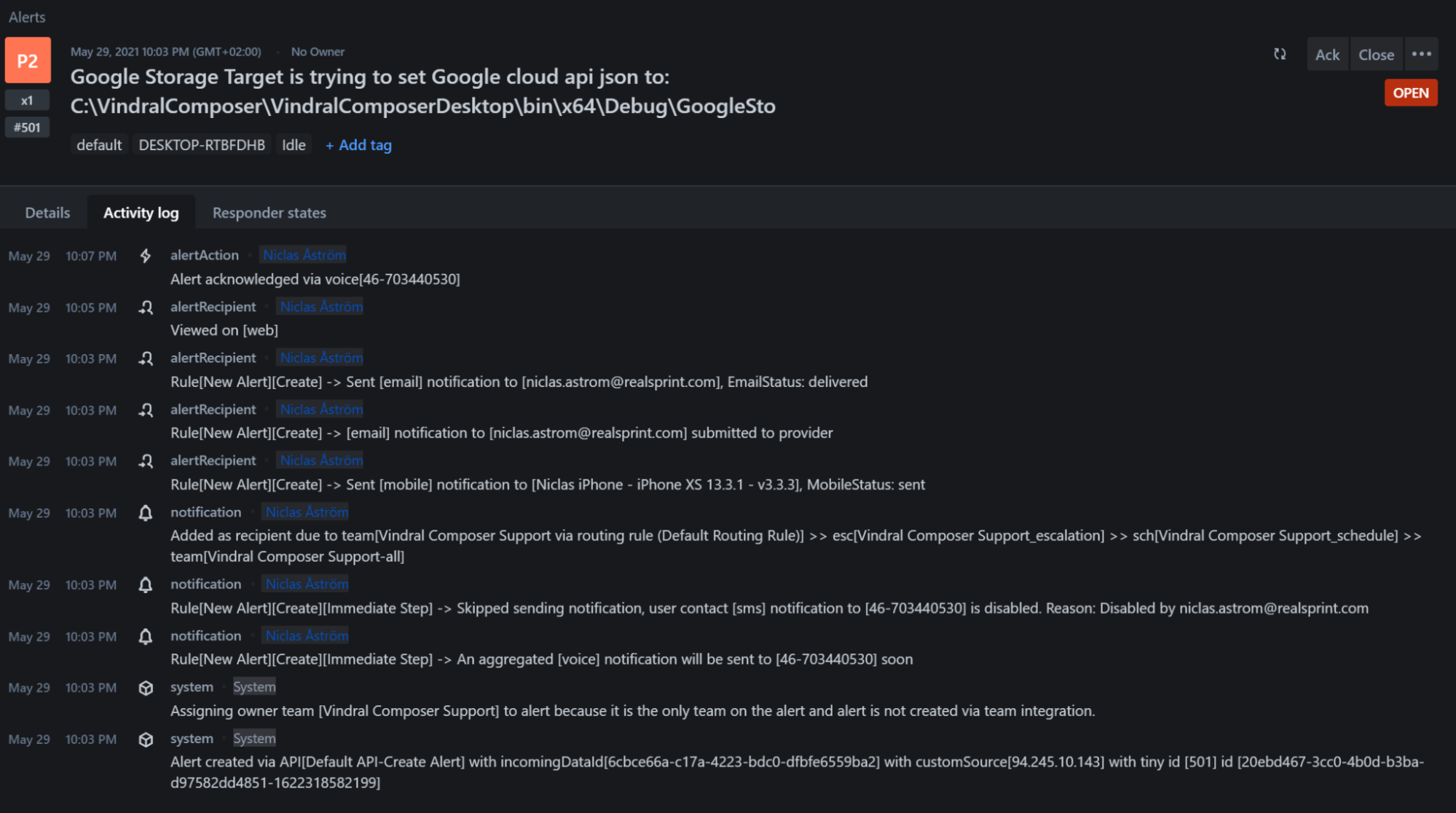
Task: Open Niclas Åström link on submitted to provider entry
Action: click(x=321, y=409)
